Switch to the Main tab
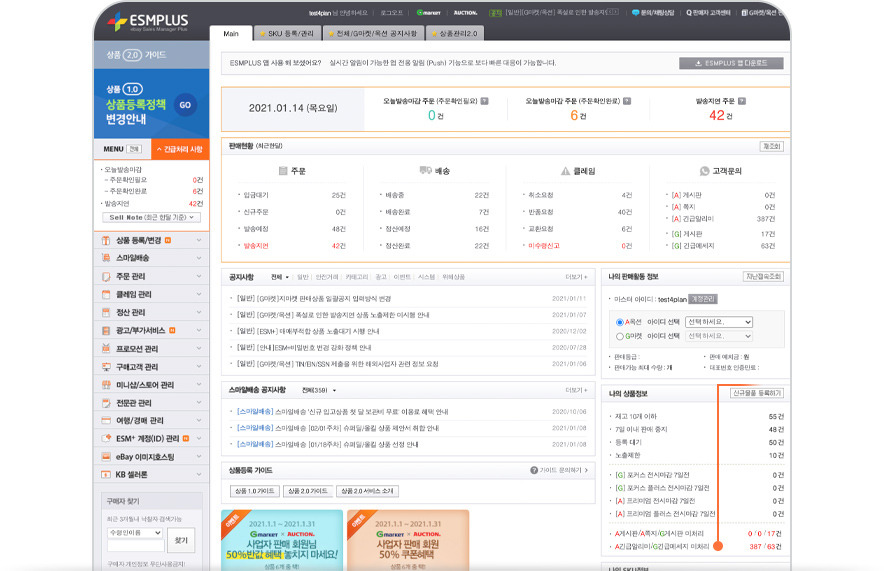Image resolution: width=884 pixels, height=571 pixels. point(231,34)
